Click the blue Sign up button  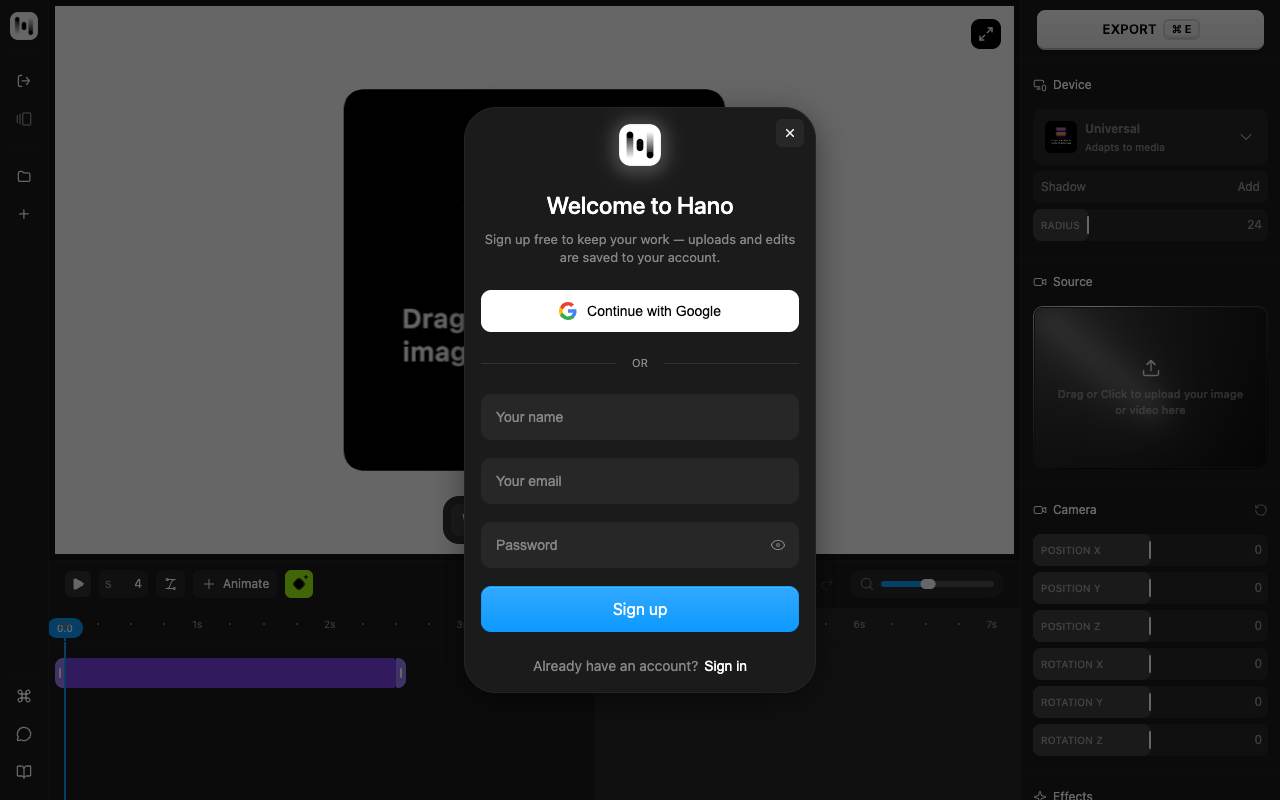coord(640,609)
